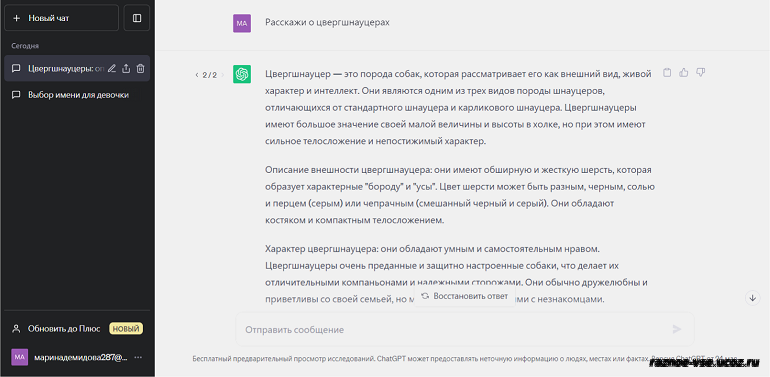Delete the Цвергшнауцеры chat with trash icon
770x377 pixels.
[140, 69]
